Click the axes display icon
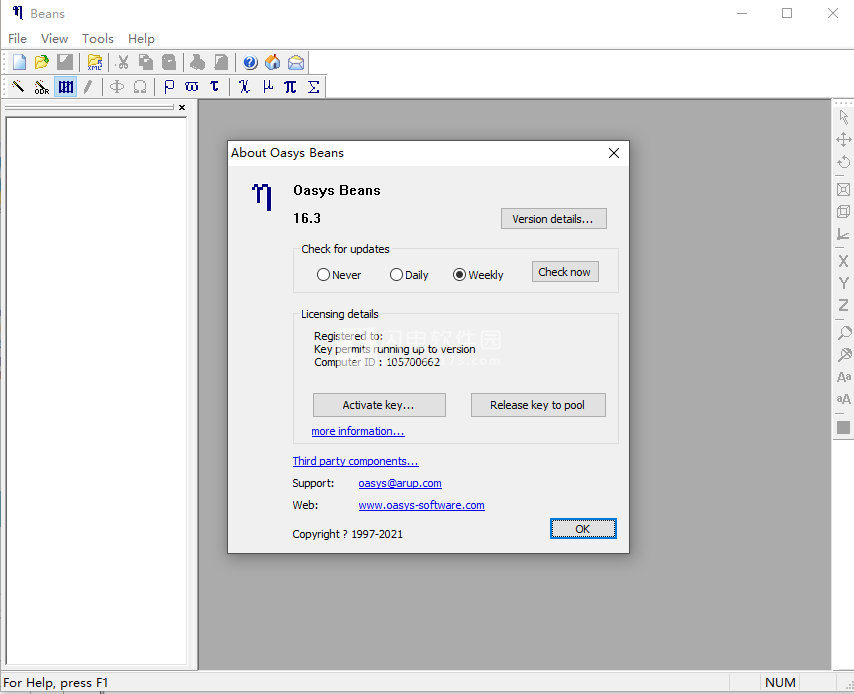This screenshot has width=854, height=694. pos(843,234)
